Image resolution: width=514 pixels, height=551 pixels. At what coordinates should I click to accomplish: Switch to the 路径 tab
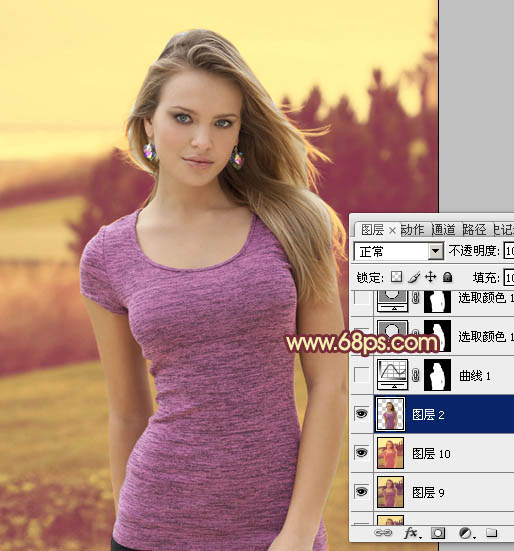[x=474, y=230]
